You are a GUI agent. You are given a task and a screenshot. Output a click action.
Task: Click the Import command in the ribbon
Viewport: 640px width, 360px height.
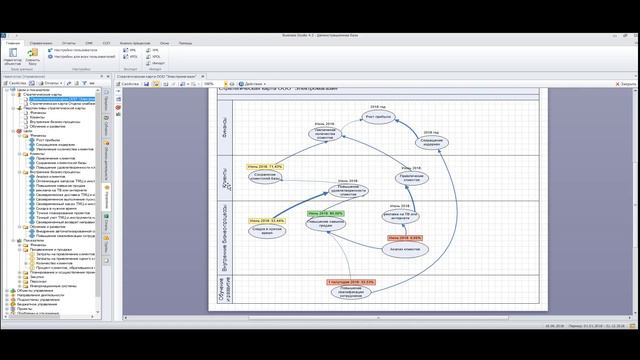click(155, 63)
